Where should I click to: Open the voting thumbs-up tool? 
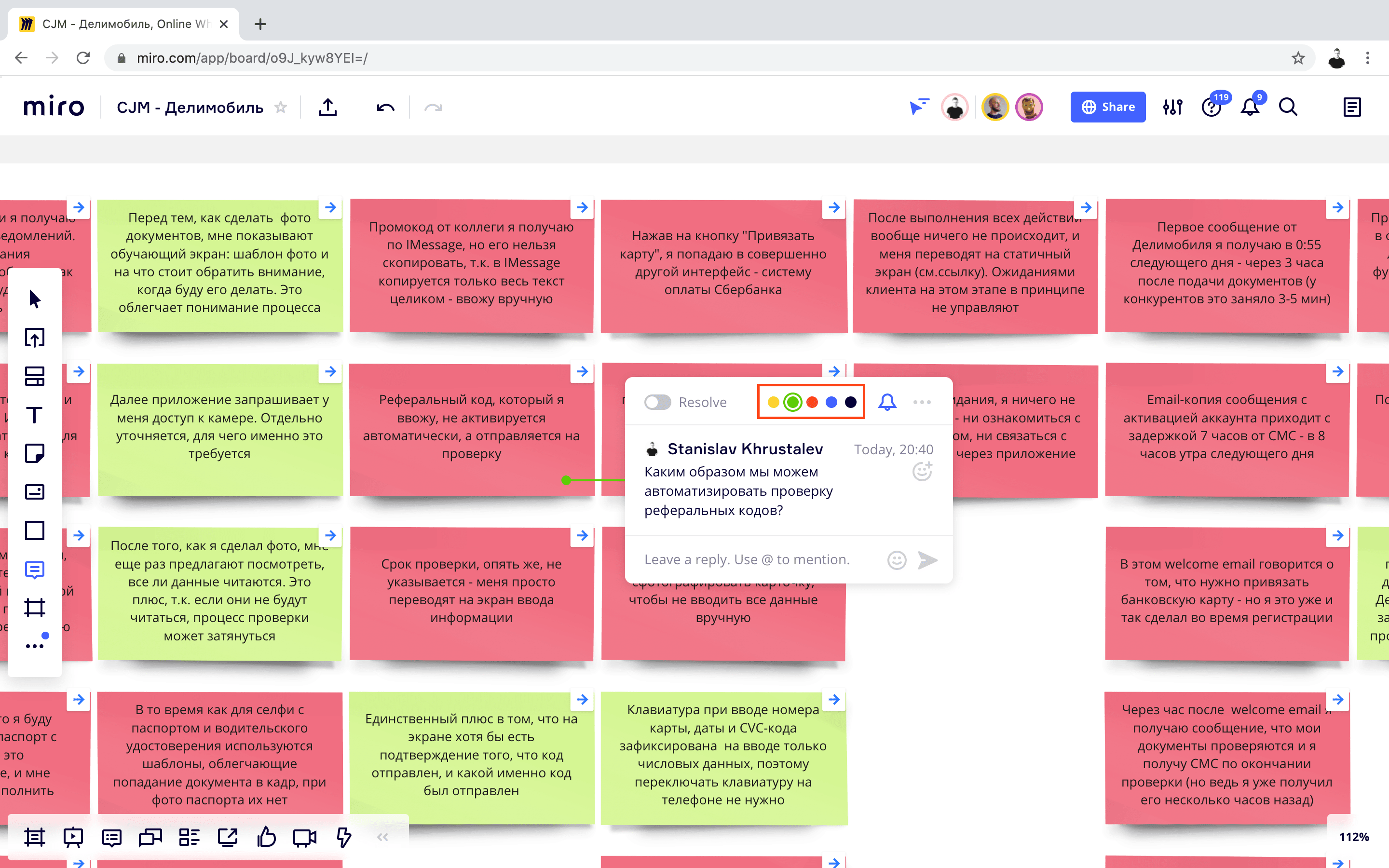click(x=266, y=838)
